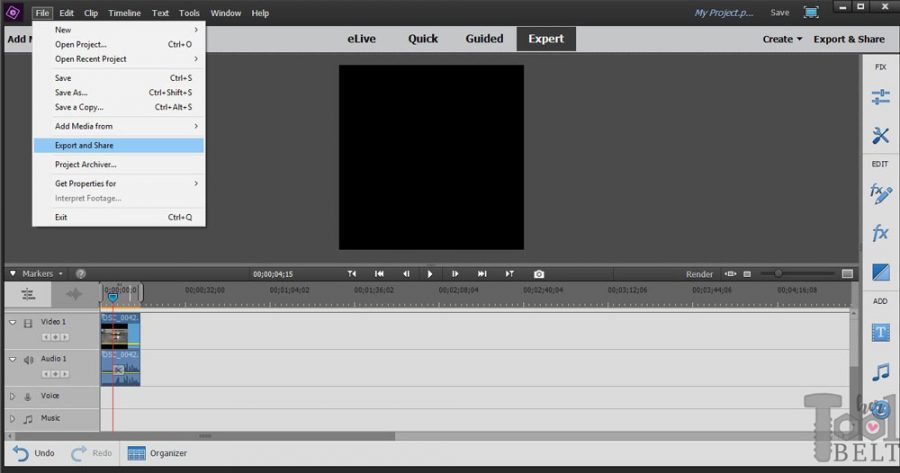The height and width of the screenshot is (473, 900).
Task: Play the timeline preview
Action: tap(430, 274)
